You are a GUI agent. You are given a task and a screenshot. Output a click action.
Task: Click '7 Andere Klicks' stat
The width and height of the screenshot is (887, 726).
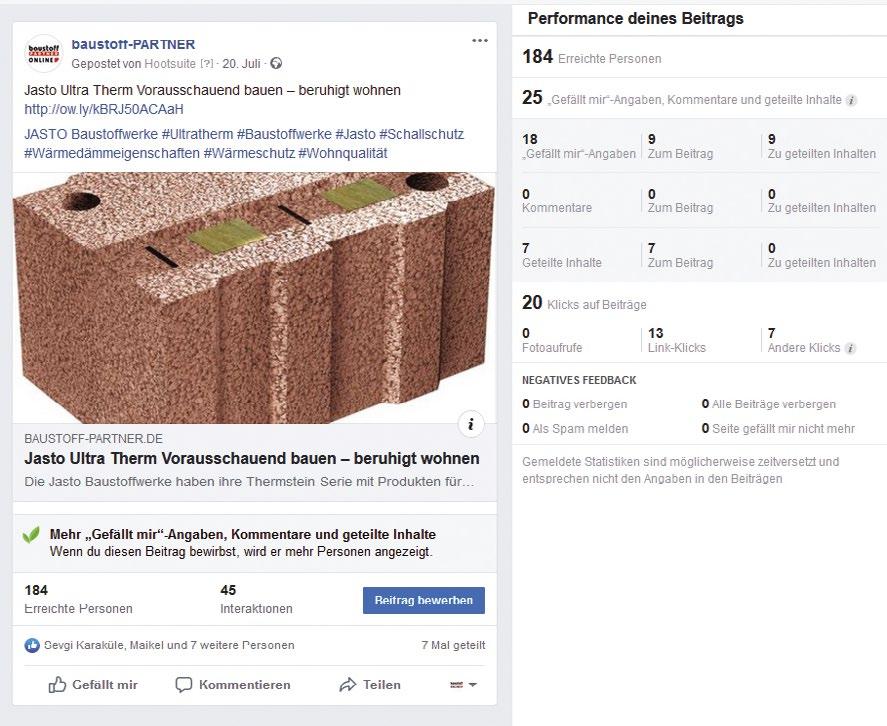click(804, 341)
